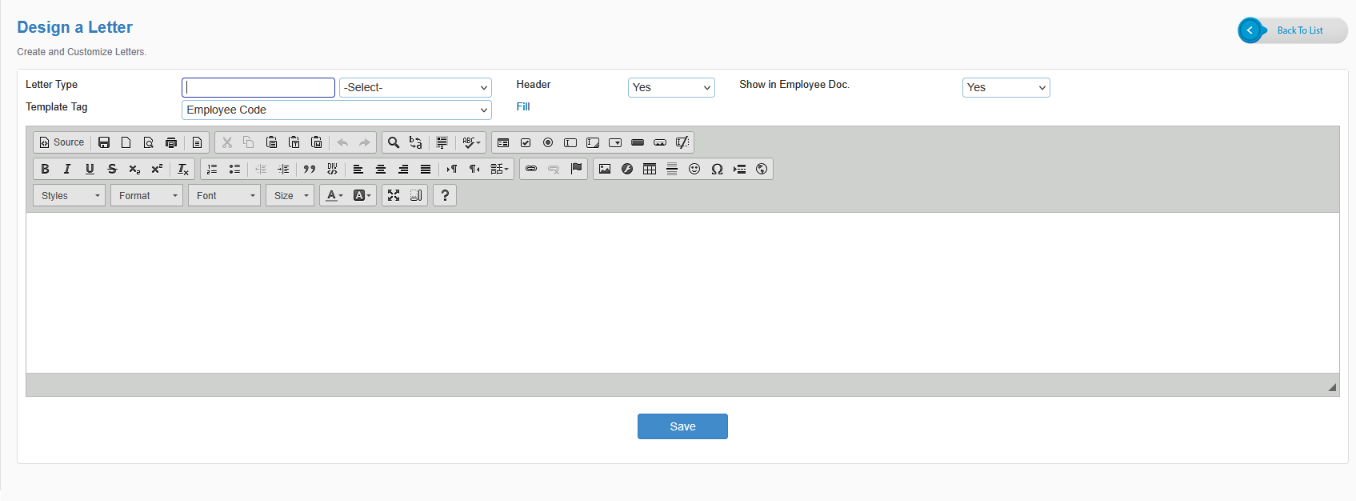Image resolution: width=1356 pixels, height=501 pixels.
Task: Justify text alignment
Action: 425,169
